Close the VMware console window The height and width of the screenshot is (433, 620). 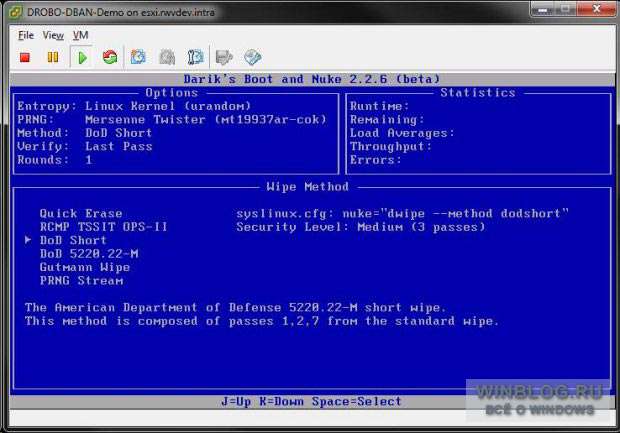(596, 9)
